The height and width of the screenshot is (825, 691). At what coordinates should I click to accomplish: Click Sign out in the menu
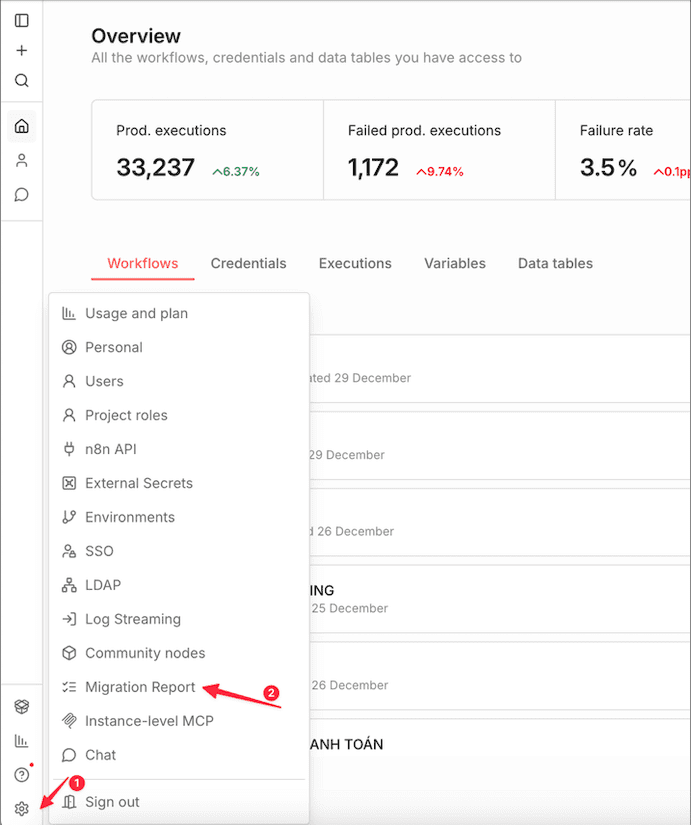(112, 802)
